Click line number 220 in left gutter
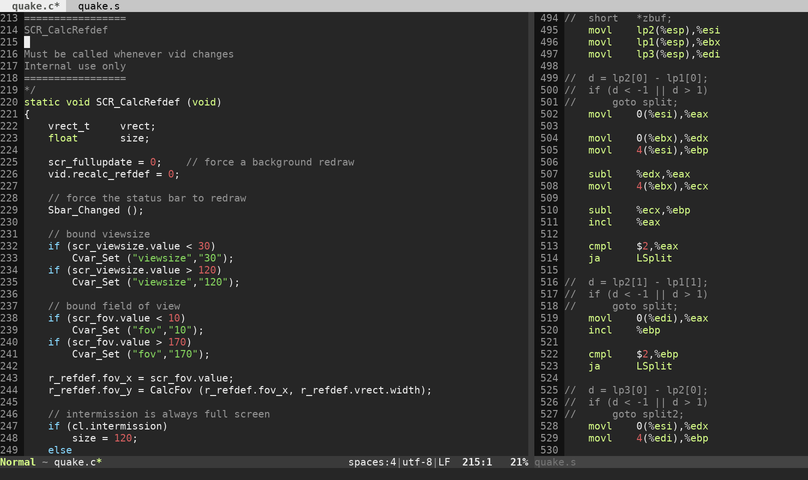The image size is (808, 480). click(x=9, y=102)
